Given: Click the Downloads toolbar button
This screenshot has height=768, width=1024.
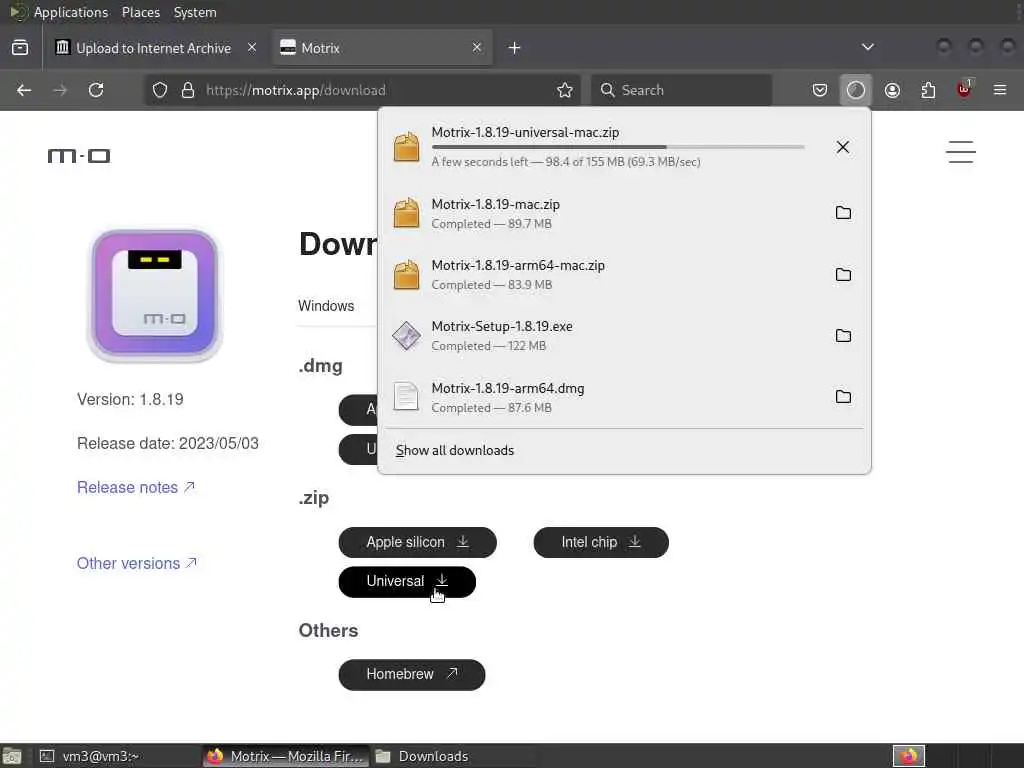Looking at the screenshot, I should pyautogui.click(x=856, y=90).
